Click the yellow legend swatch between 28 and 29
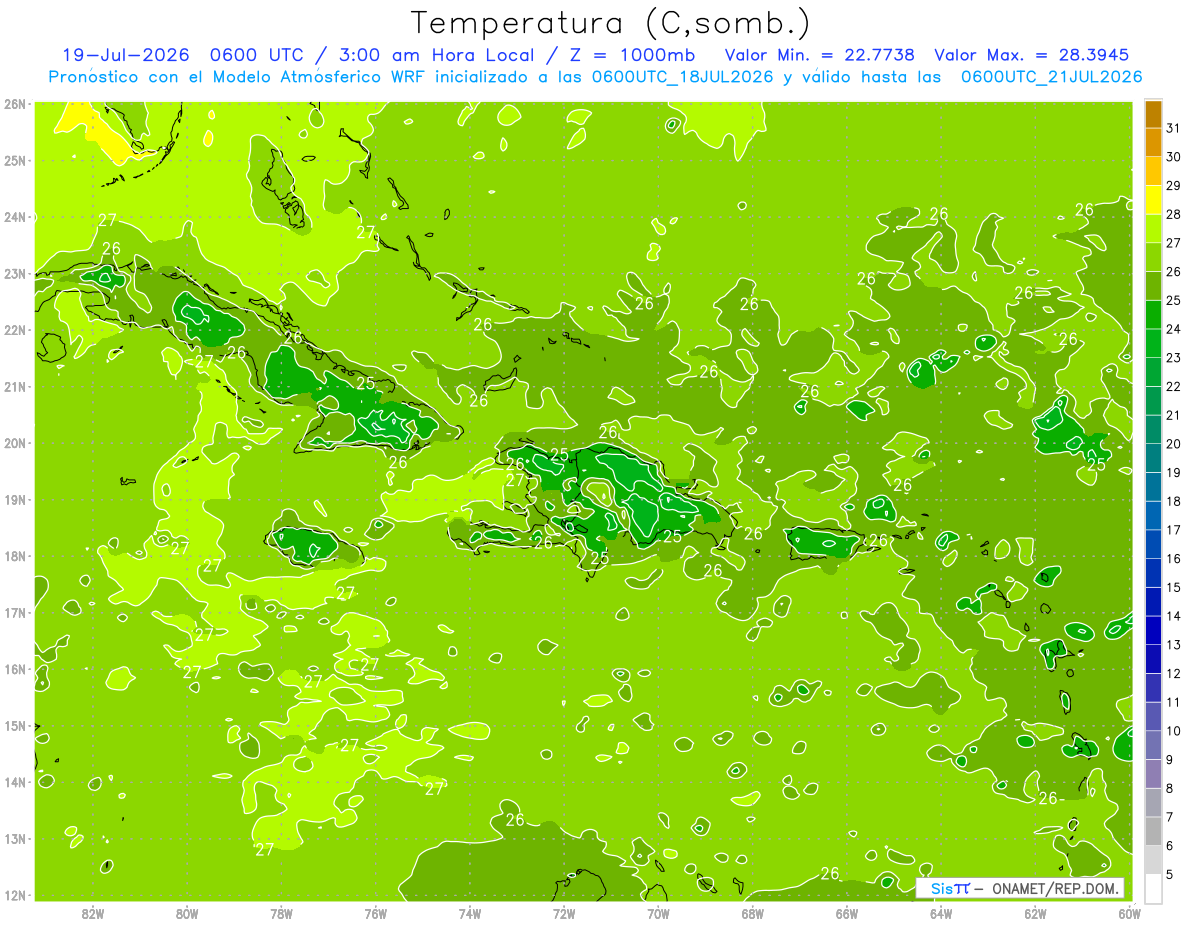 coord(1153,200)
